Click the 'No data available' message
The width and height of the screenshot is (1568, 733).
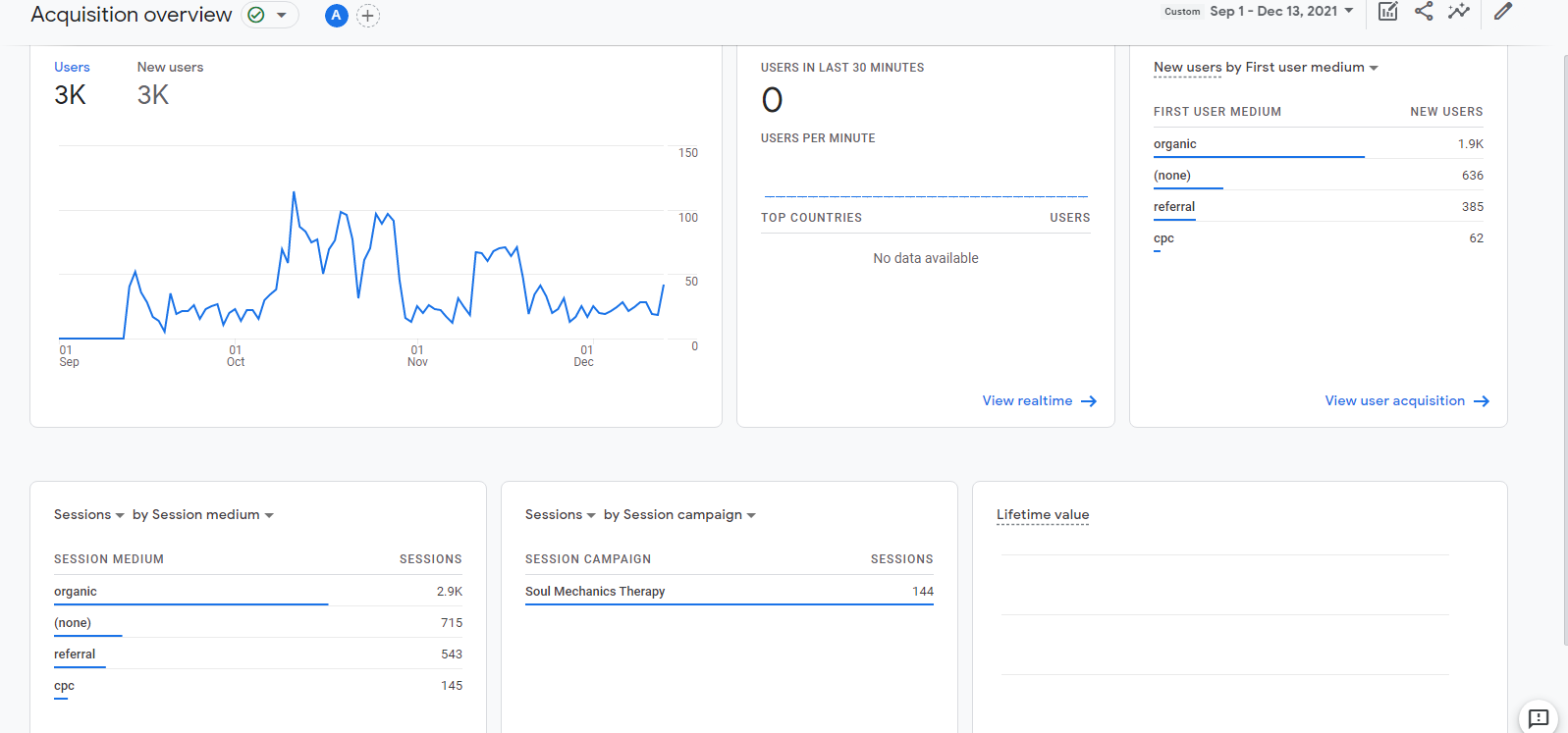point(926,258)
